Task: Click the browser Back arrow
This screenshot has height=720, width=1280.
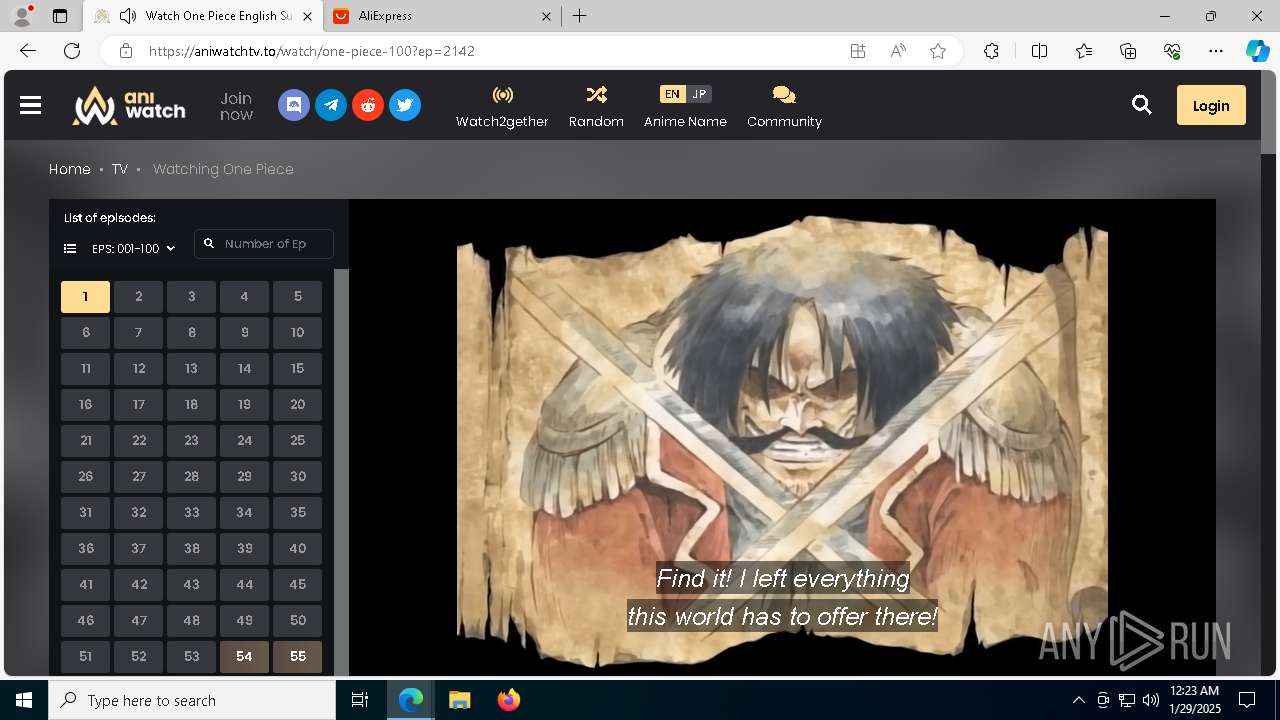Action: tap(28, 51)
